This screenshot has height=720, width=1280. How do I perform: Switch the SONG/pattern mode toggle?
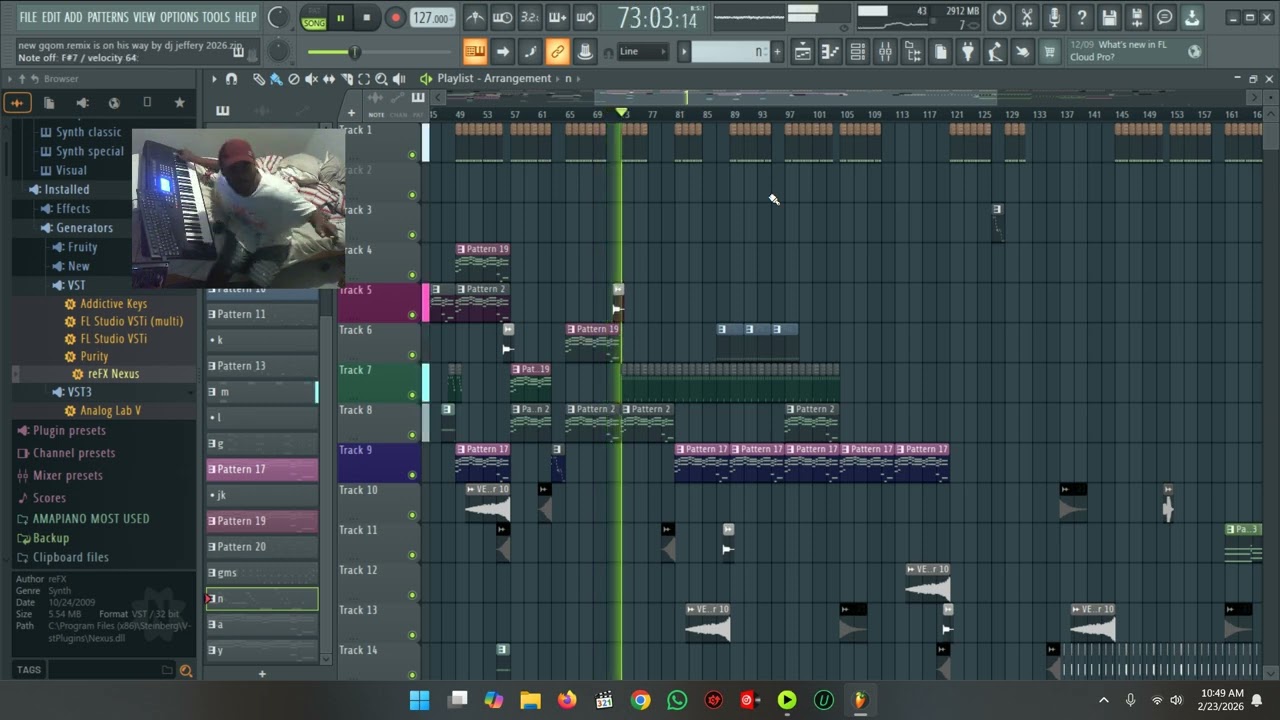pyautogui.click(x=314, y=17)
